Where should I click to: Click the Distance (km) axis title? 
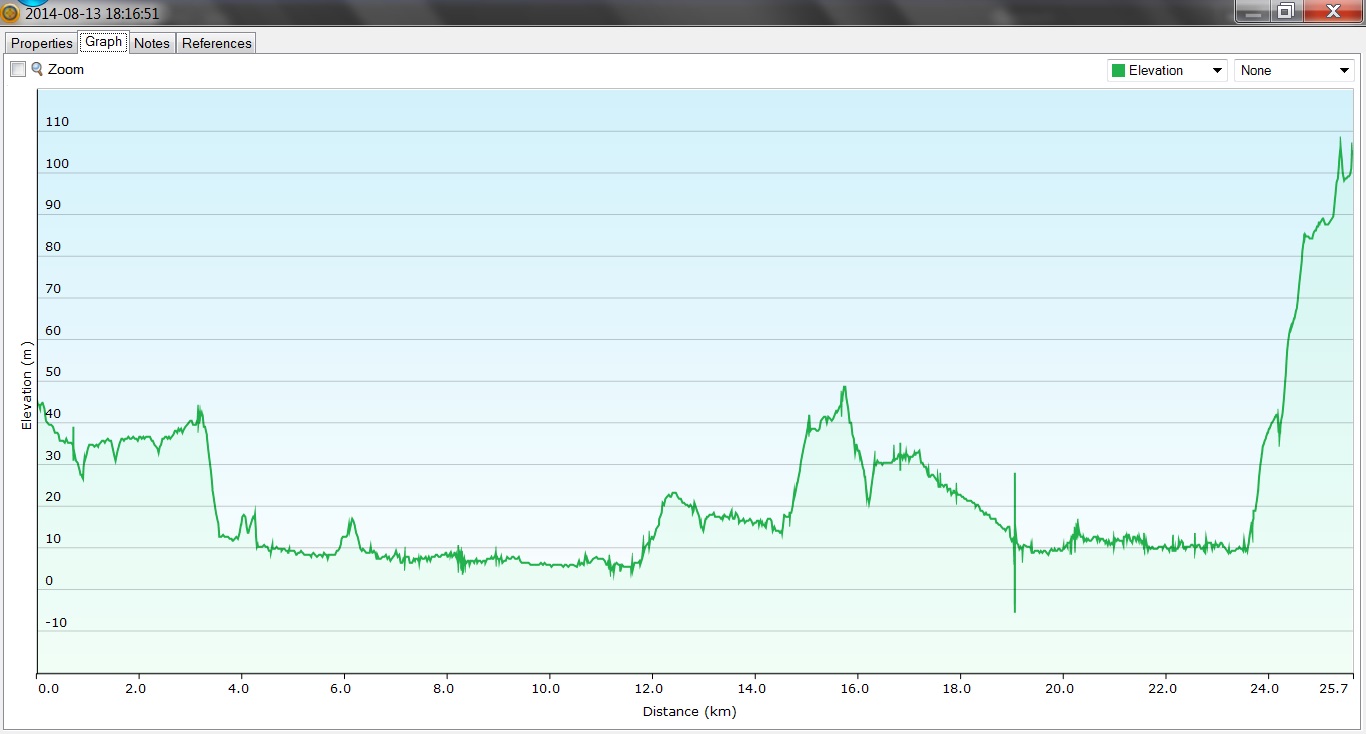(689, 712)
